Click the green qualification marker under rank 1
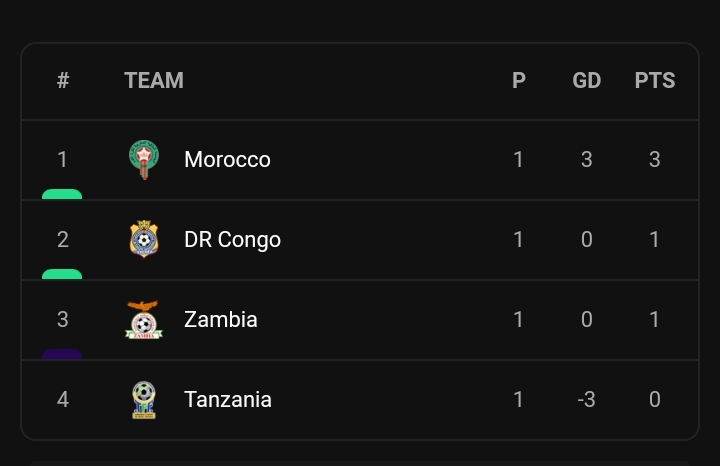The width and height of the screenshot is (720, 466). tap(62, 194)
